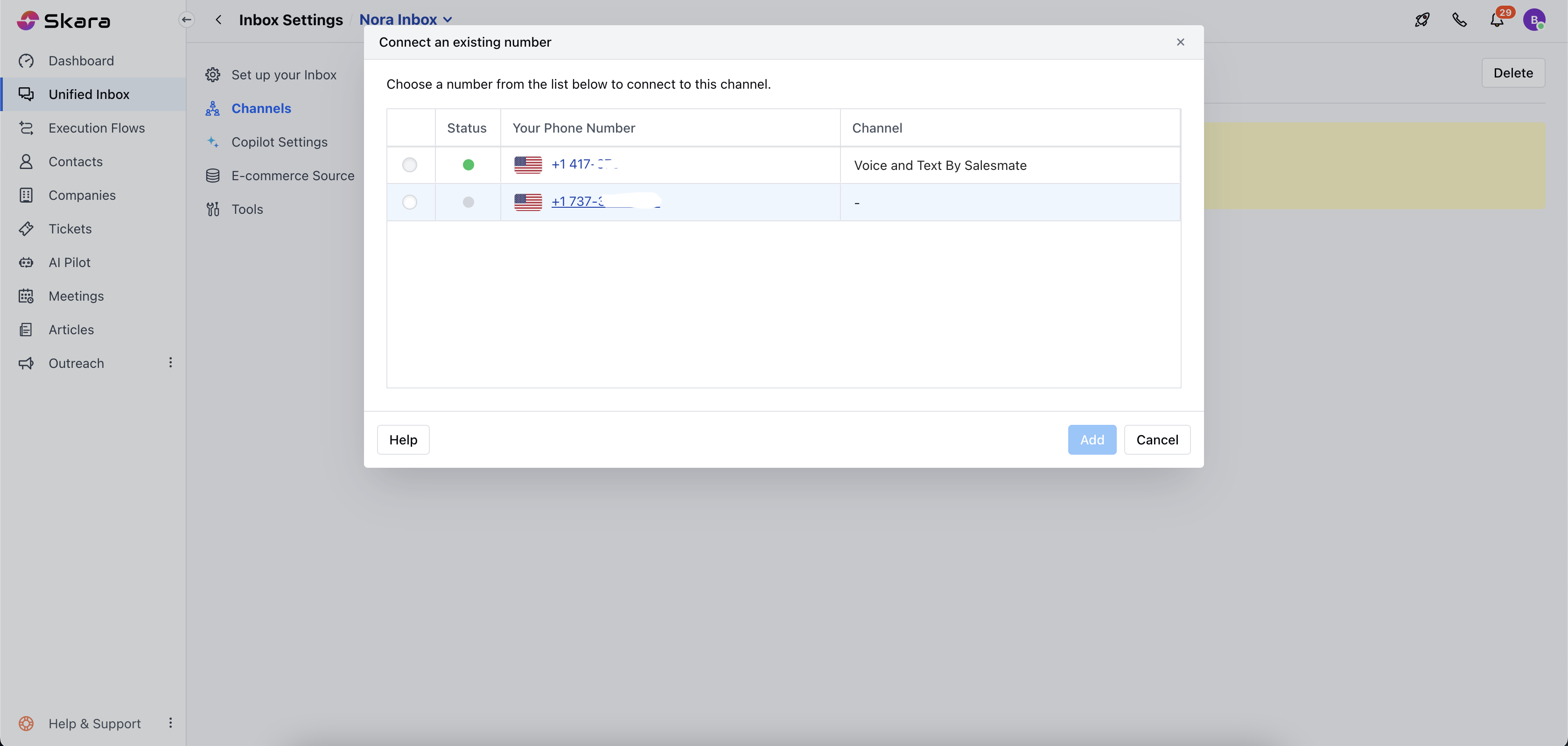Image resolution: width=1568 pixels, height=746 pixels.
Task: Click the rocket icon in top bar
Action: pos(1422,20)
